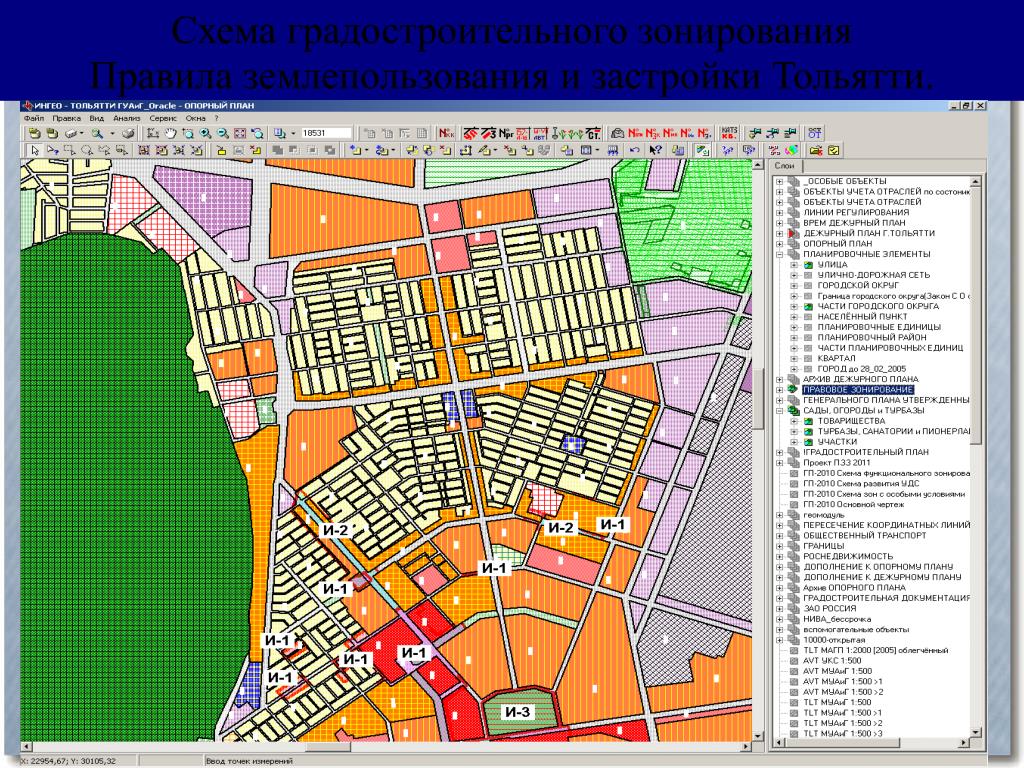Click status text Ввод точек измерений
The height and width of the screenshot is (768, 1024).
point(249,761)
